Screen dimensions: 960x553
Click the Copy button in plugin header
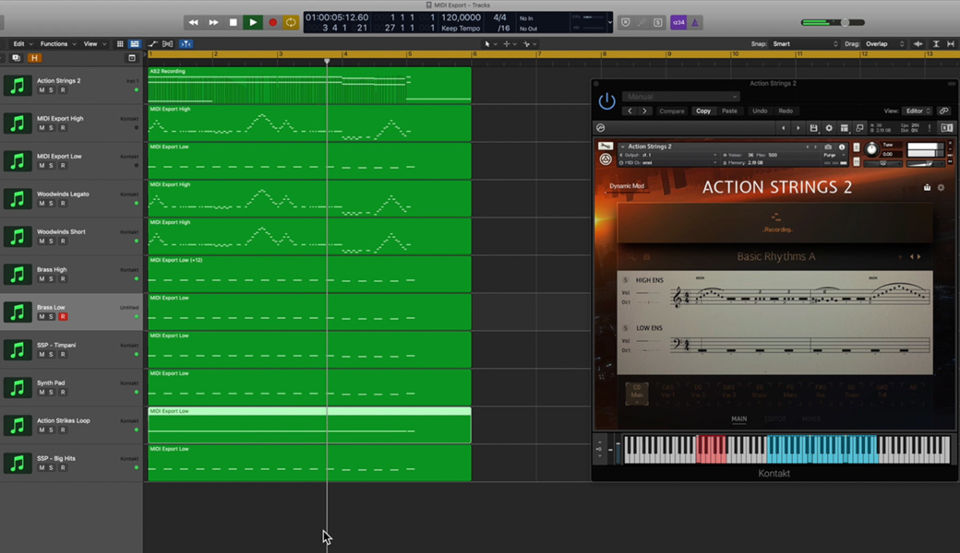coord(703,111)
